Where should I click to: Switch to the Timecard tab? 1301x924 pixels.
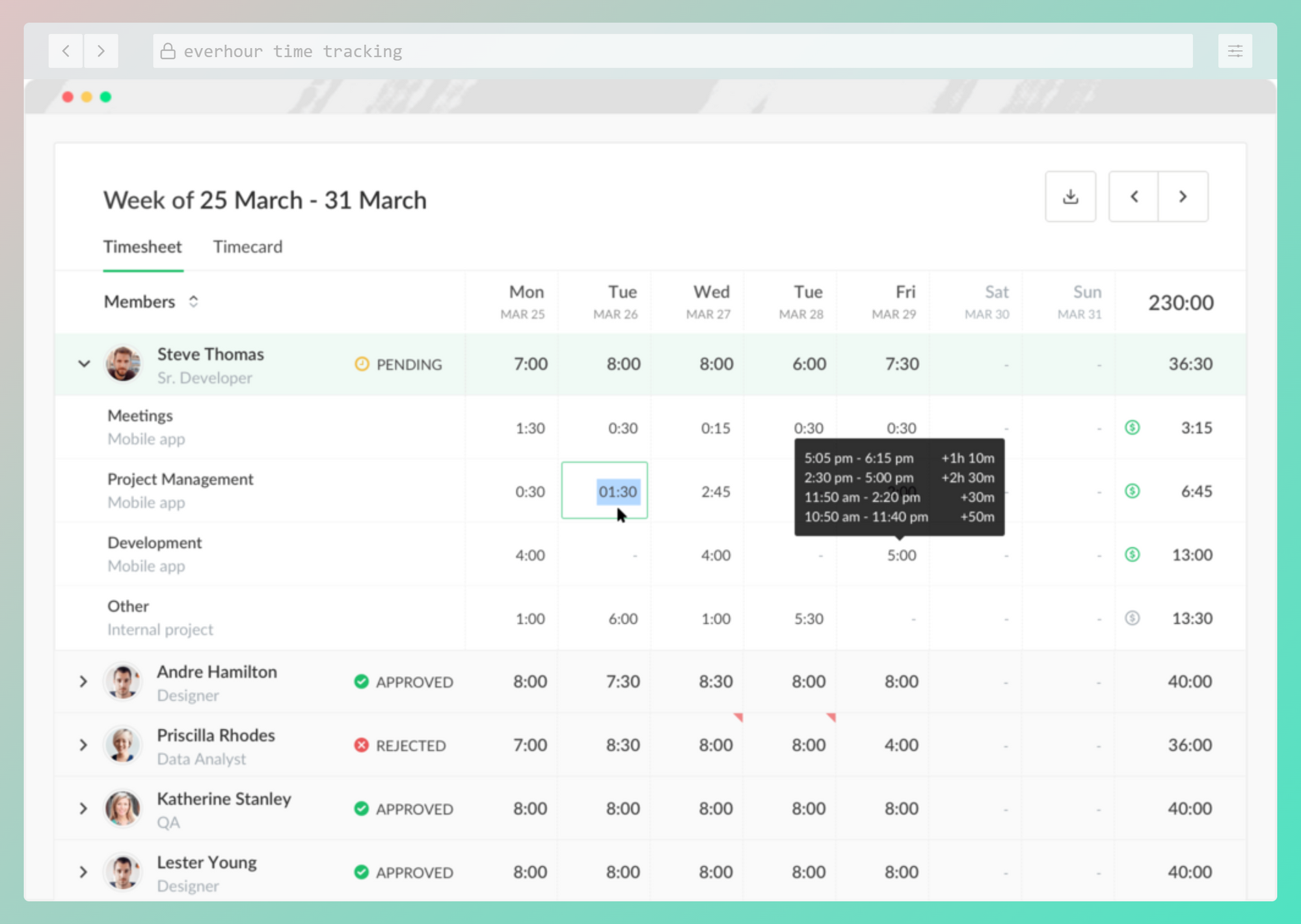tap(246, 246)
